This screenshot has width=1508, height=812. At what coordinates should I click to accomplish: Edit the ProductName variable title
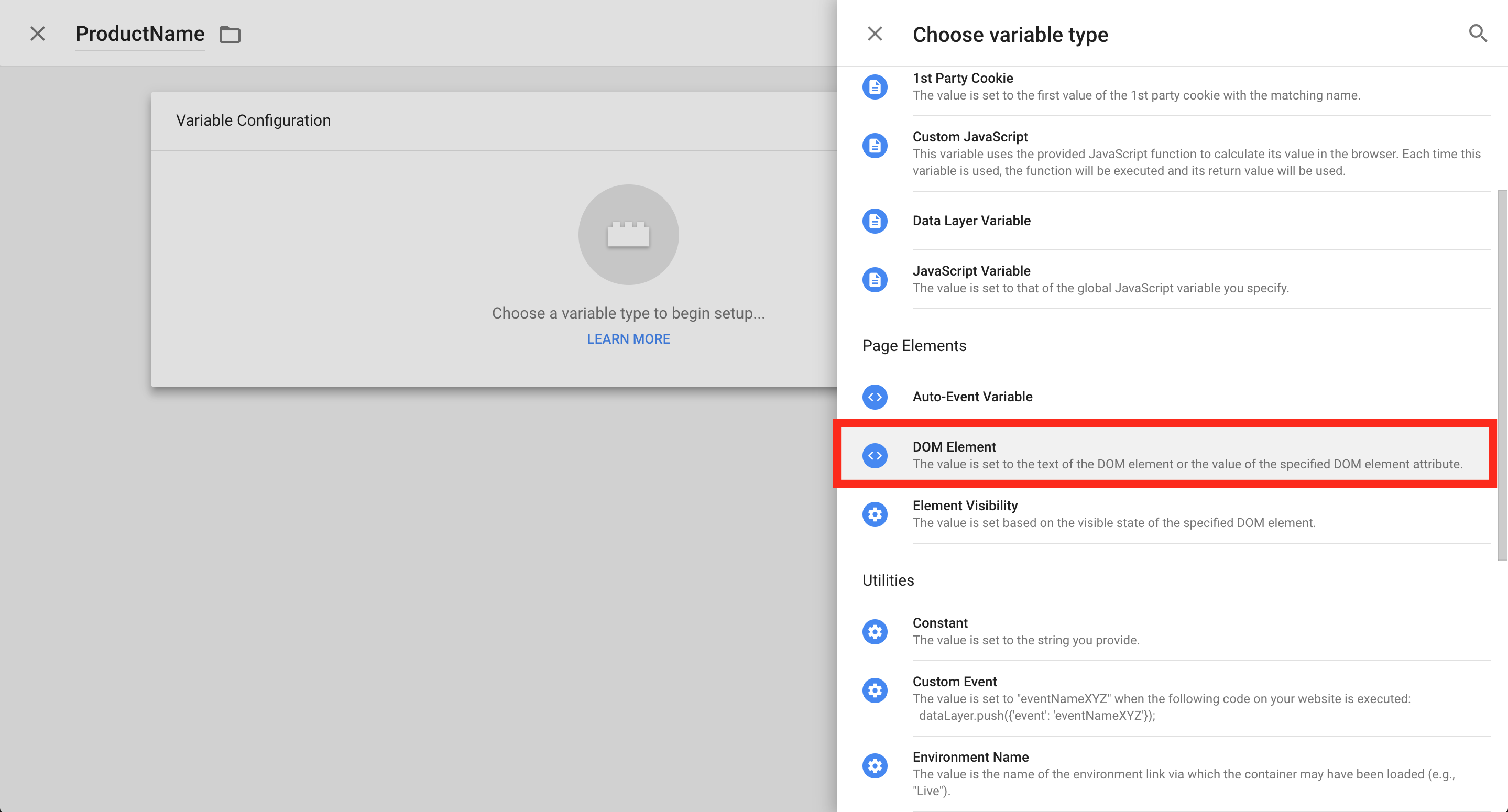tap(140, 34)
